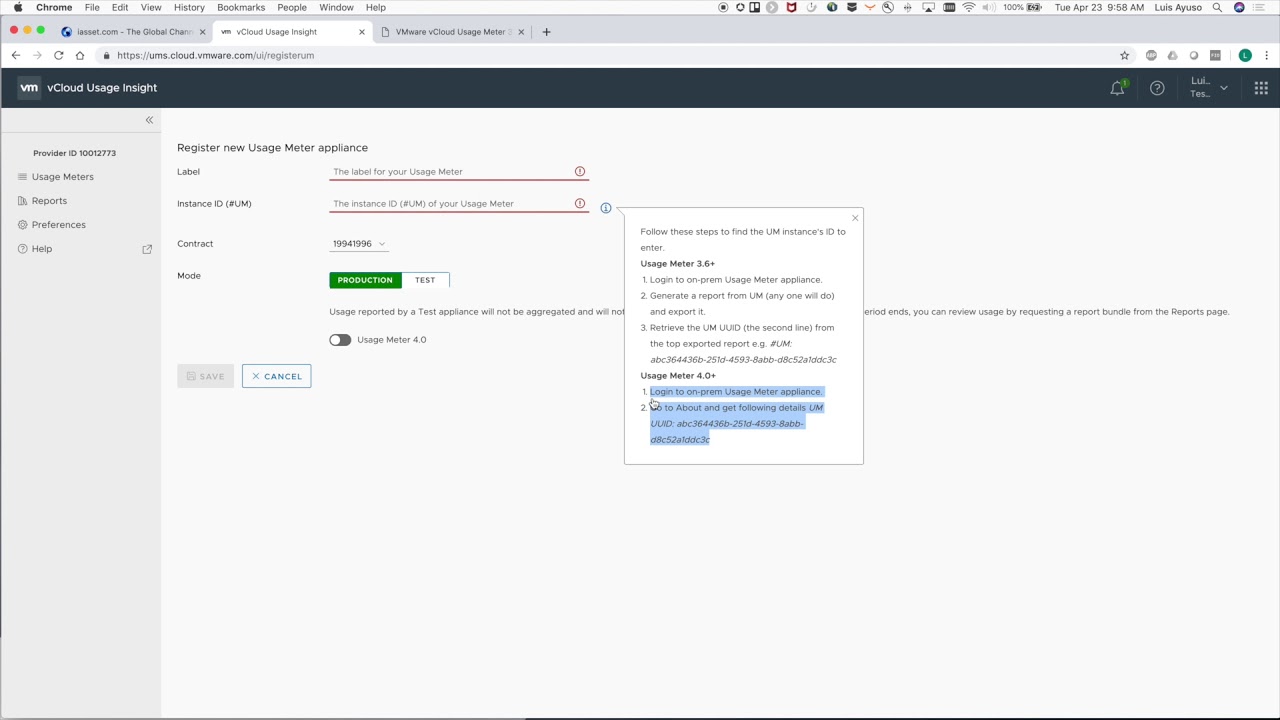Open the View menu

click(151, 8)
